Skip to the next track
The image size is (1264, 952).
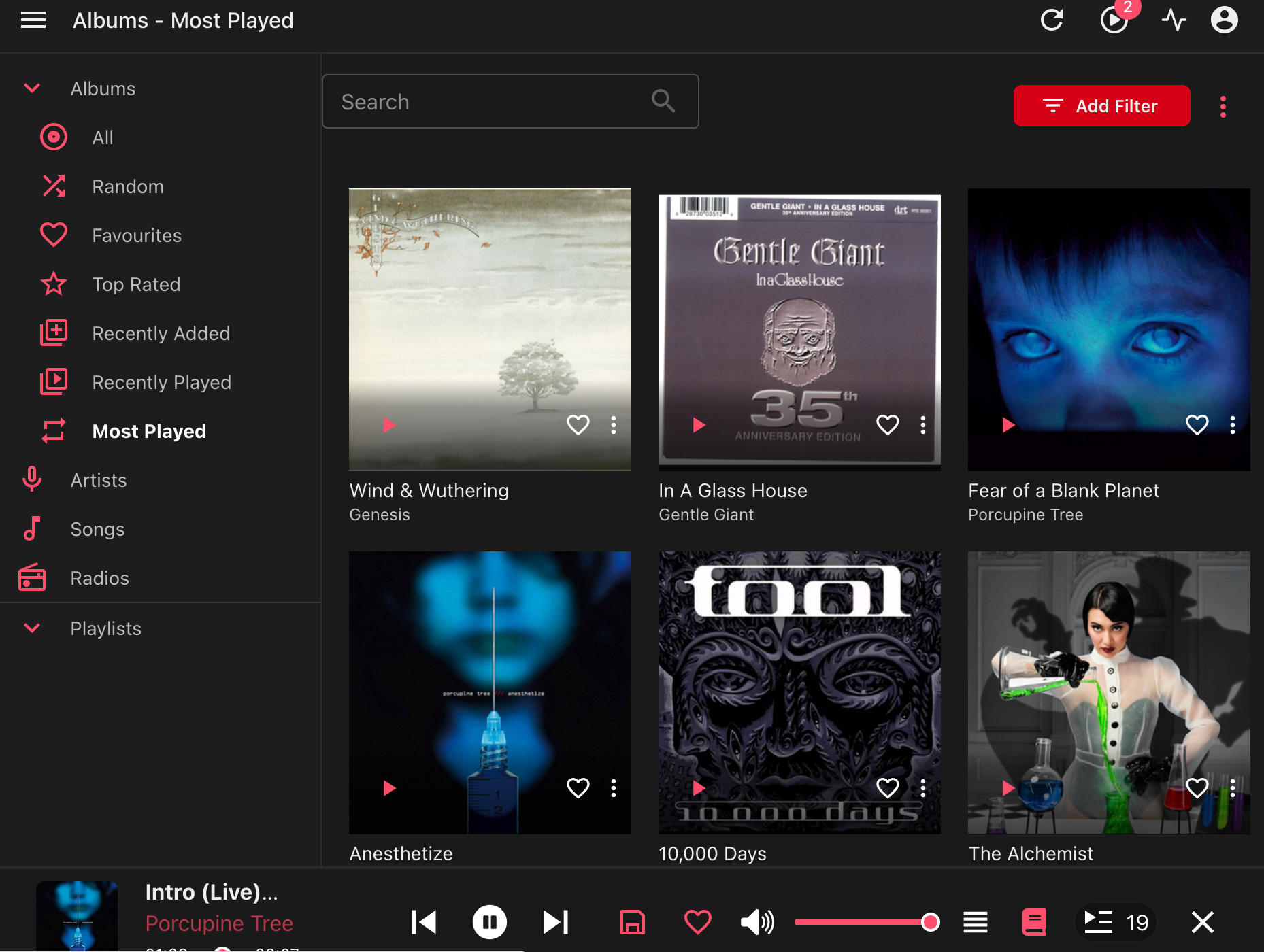[556, 922]
